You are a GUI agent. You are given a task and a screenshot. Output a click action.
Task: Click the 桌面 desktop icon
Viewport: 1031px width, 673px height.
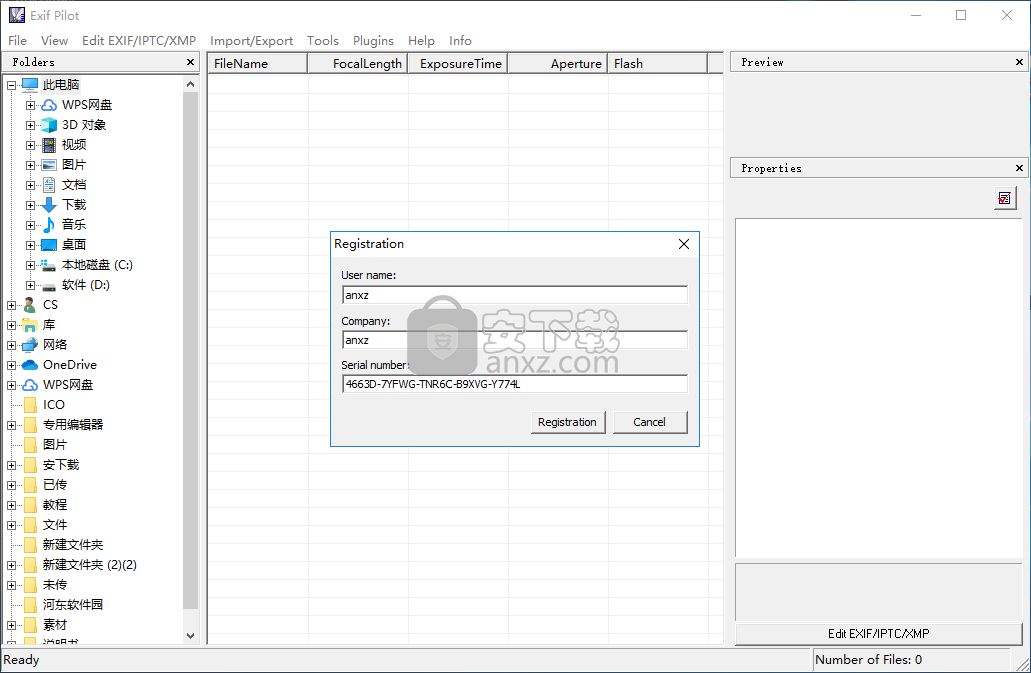tap(49, 245)
